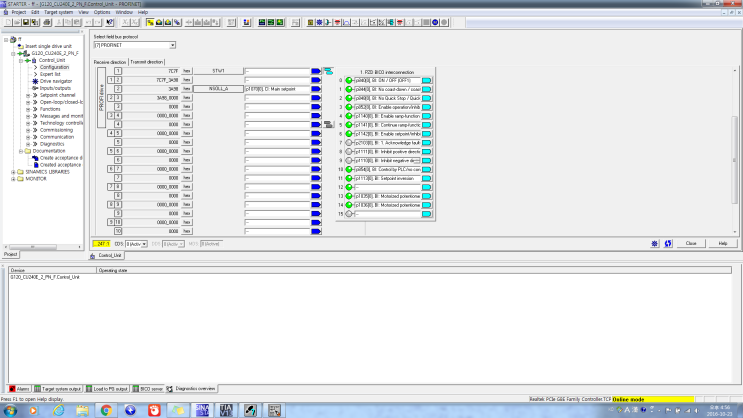Click the Close button
743x418 pixels.
[691, 244]
